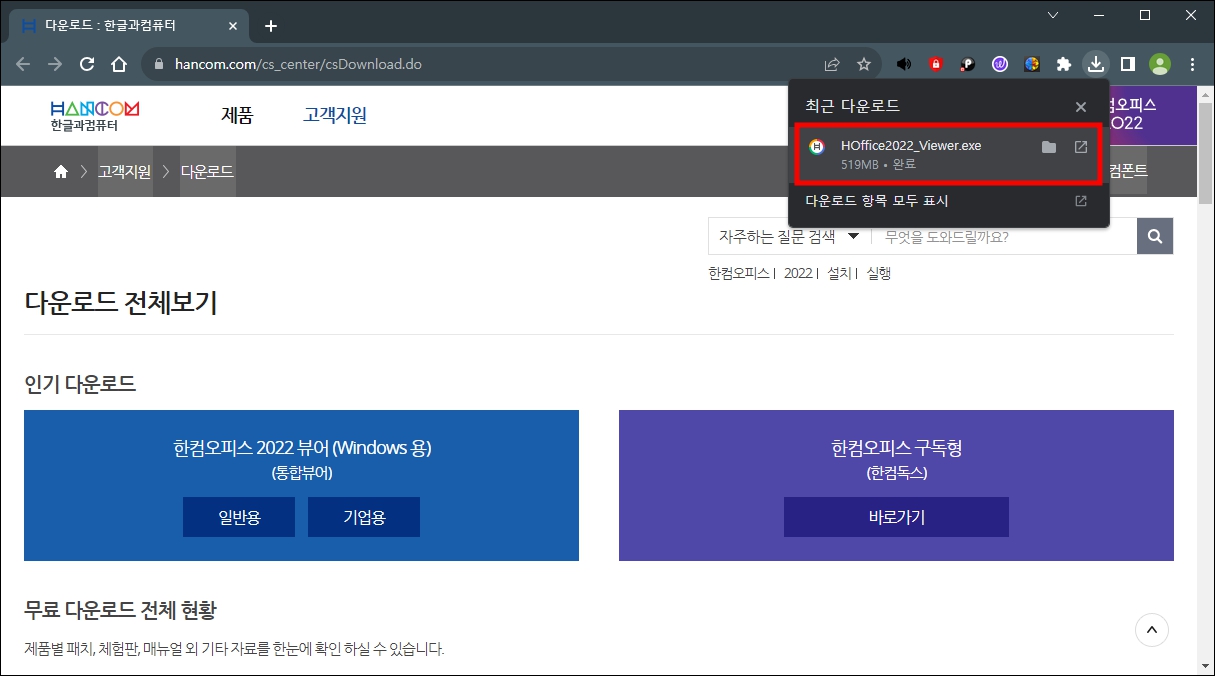Open a new browser tab
This screenshot has width=1215, height=676.
(270, 26)
